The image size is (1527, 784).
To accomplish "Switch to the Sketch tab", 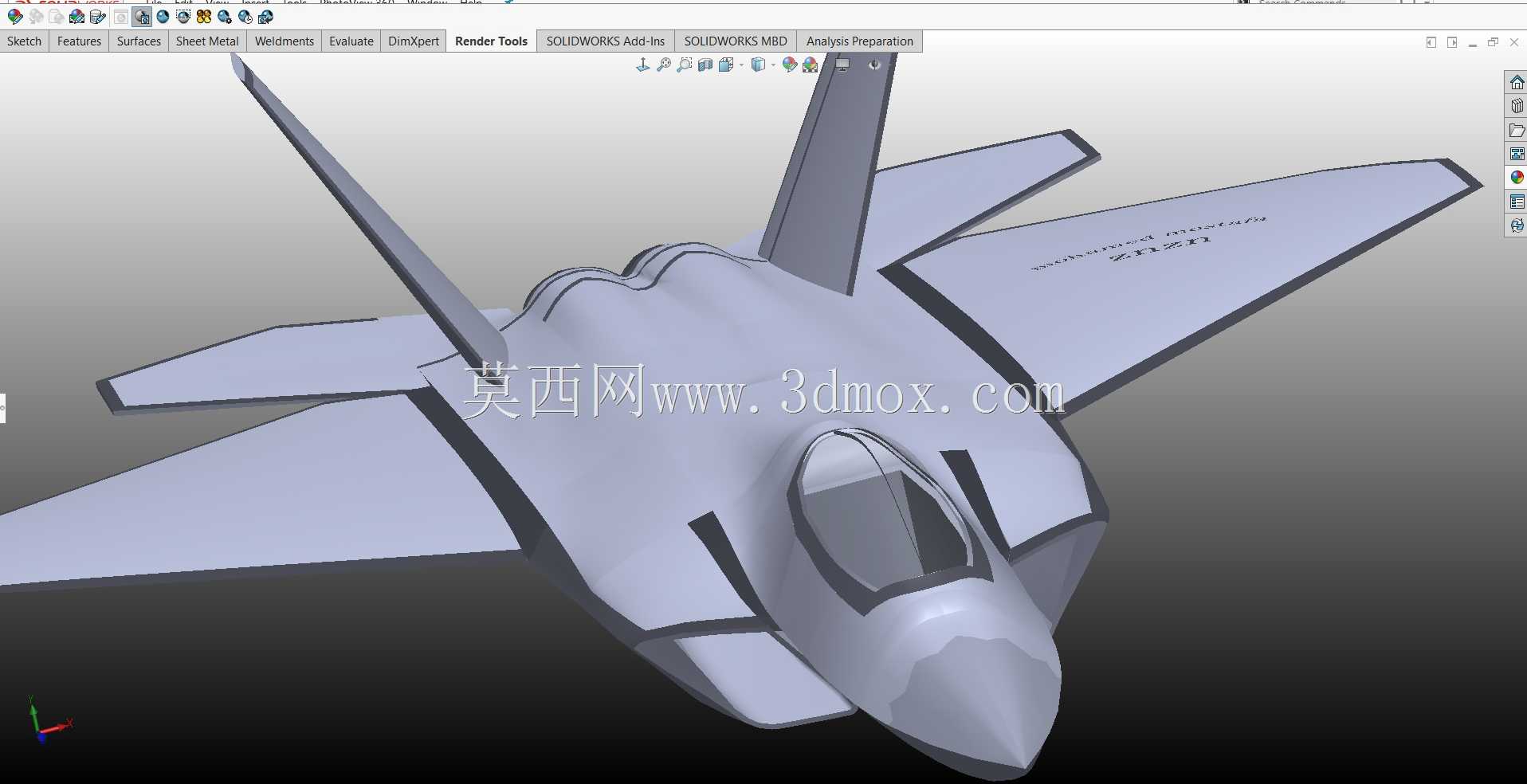I will (x=24, y=41).
